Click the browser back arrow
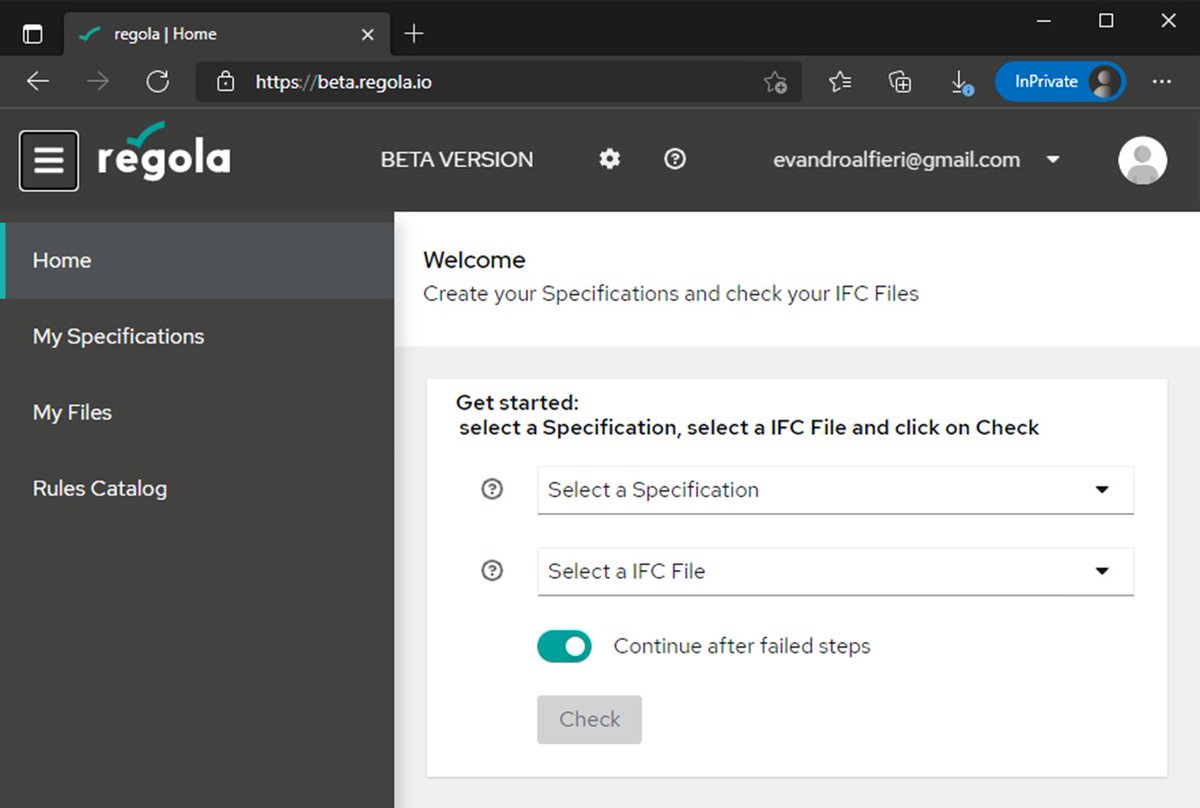Screen dimensions: 1200x808 38,82
